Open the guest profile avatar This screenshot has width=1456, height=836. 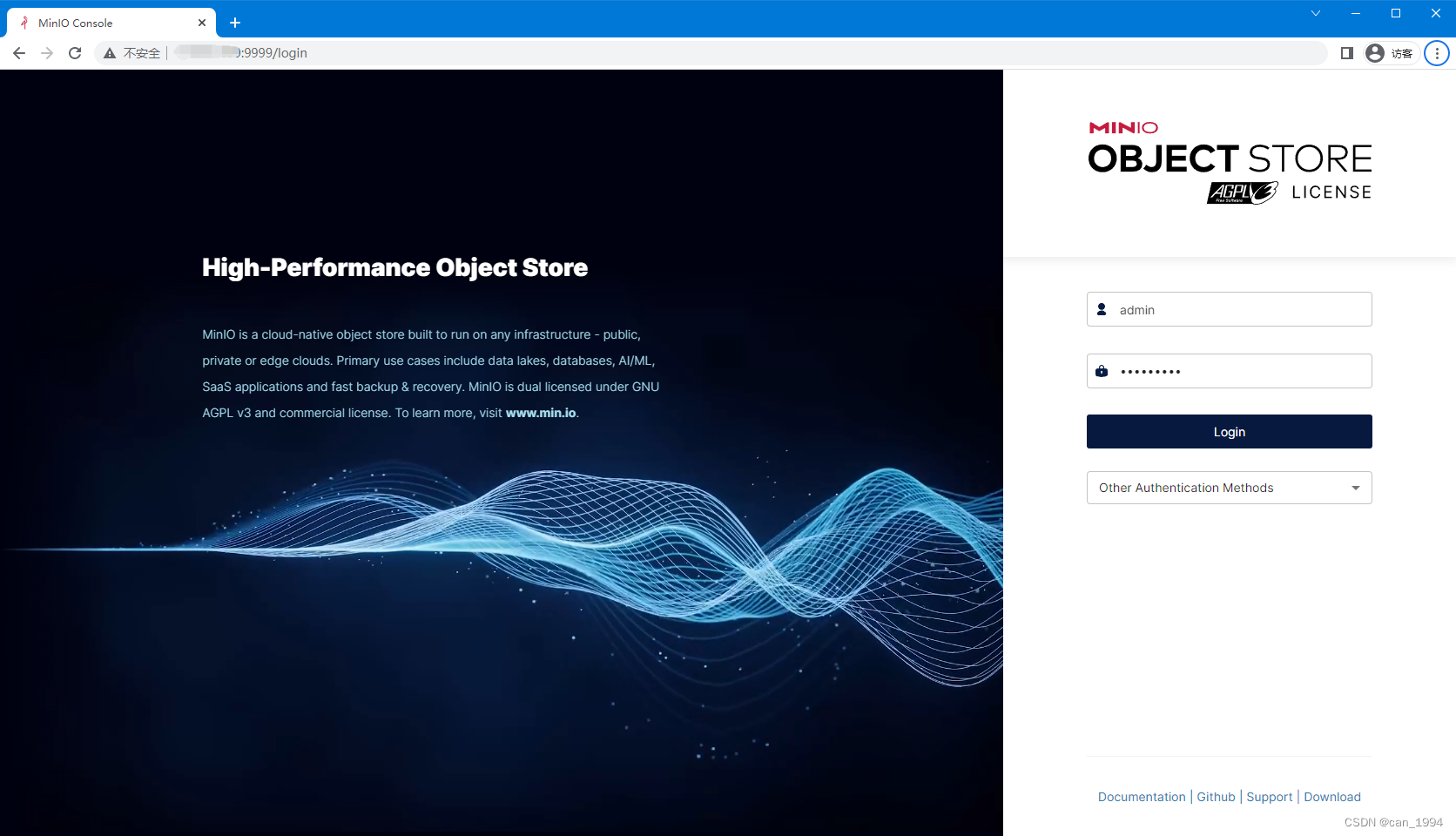tap(1375, 53)
